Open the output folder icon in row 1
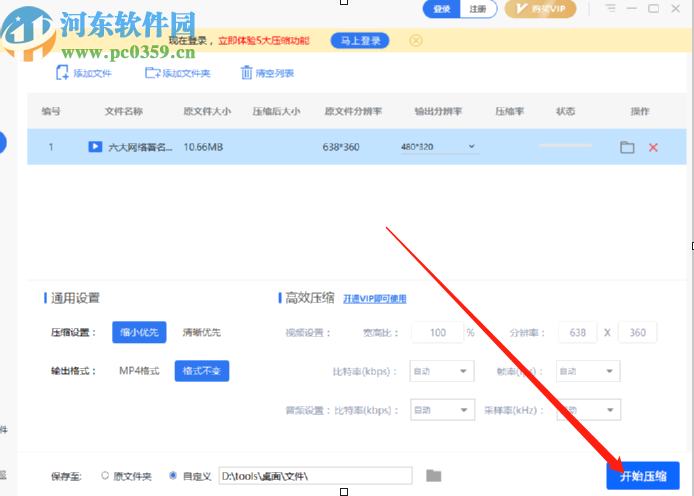Image resolution: width=694 pixels, height=496 pixels. pos(627,147)
